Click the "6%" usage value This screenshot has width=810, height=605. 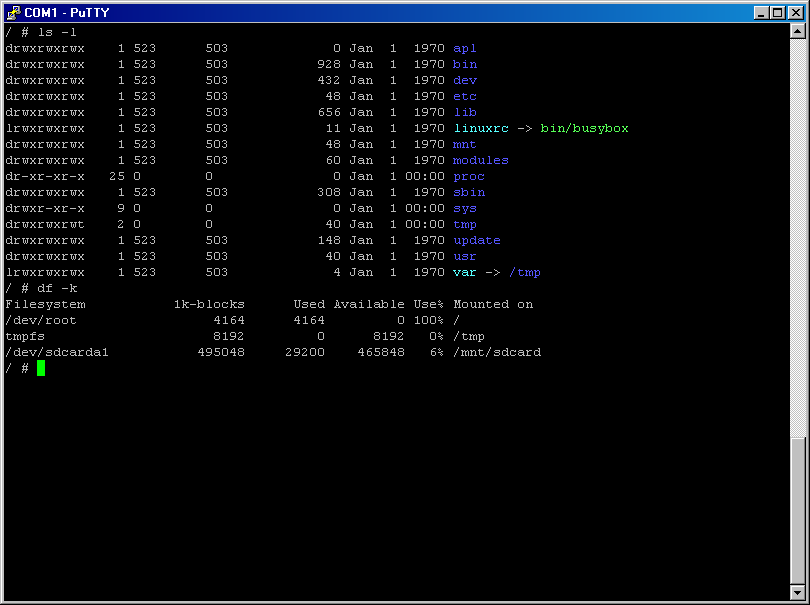pos(437,352)
